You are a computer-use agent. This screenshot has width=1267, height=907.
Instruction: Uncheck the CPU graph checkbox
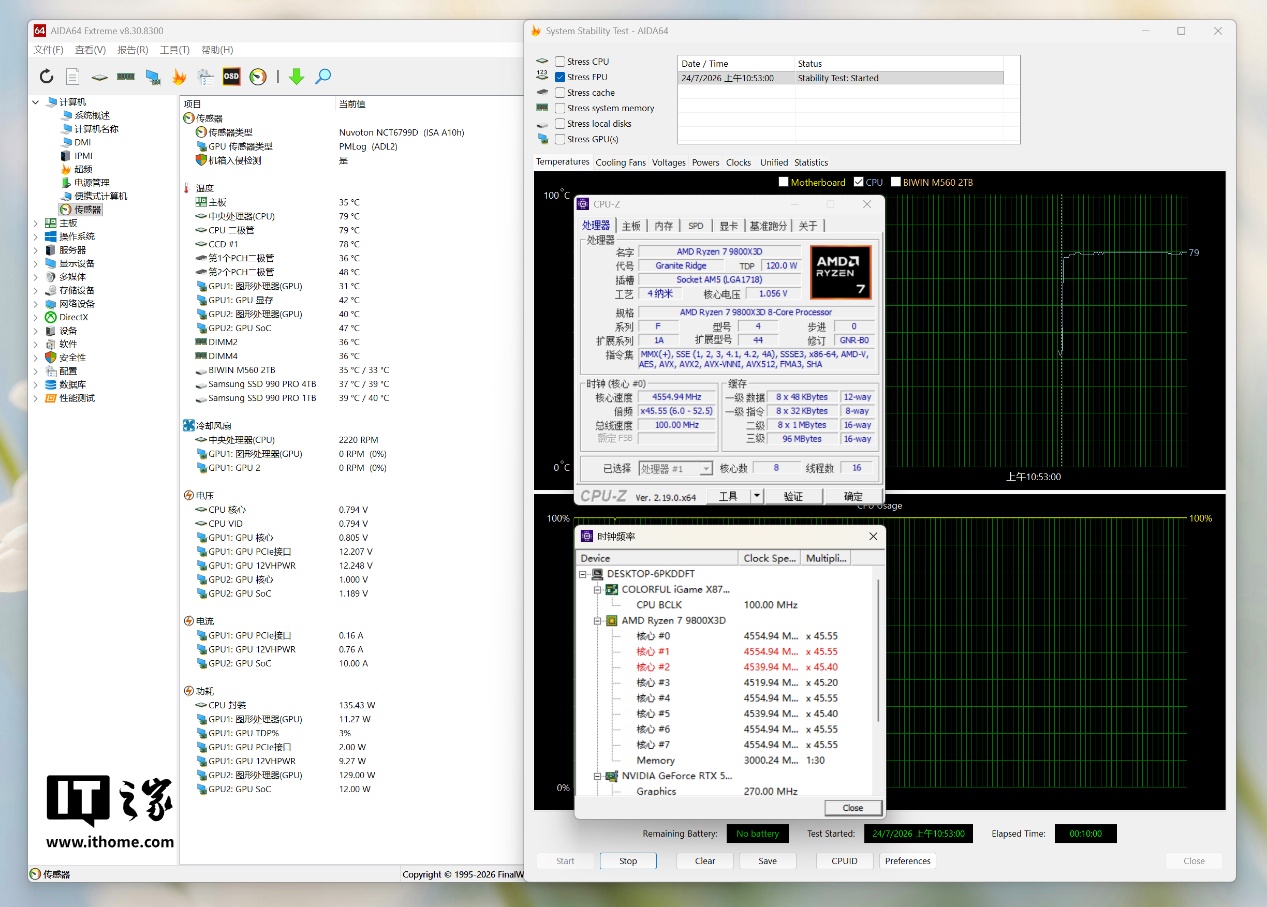(859, 182)
